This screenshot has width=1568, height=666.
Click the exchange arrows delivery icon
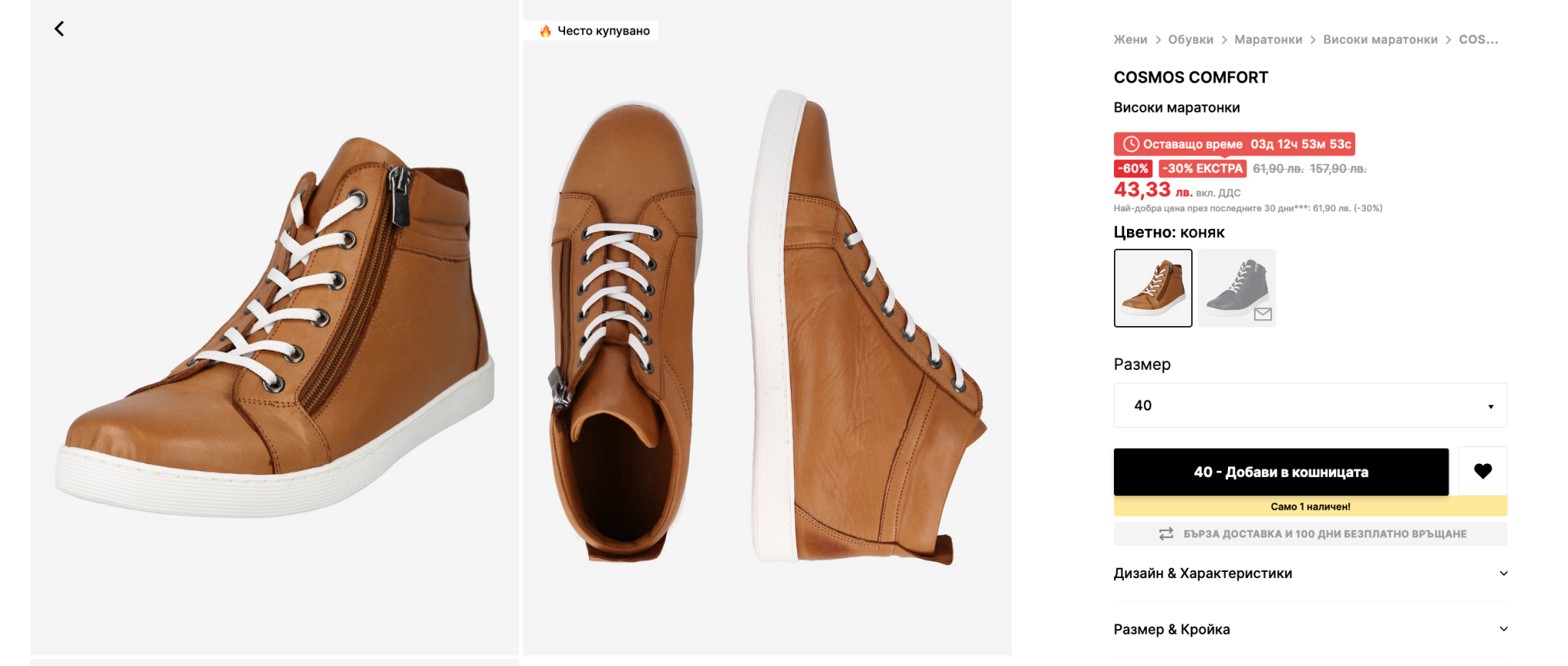click(x=1166, y=534)
